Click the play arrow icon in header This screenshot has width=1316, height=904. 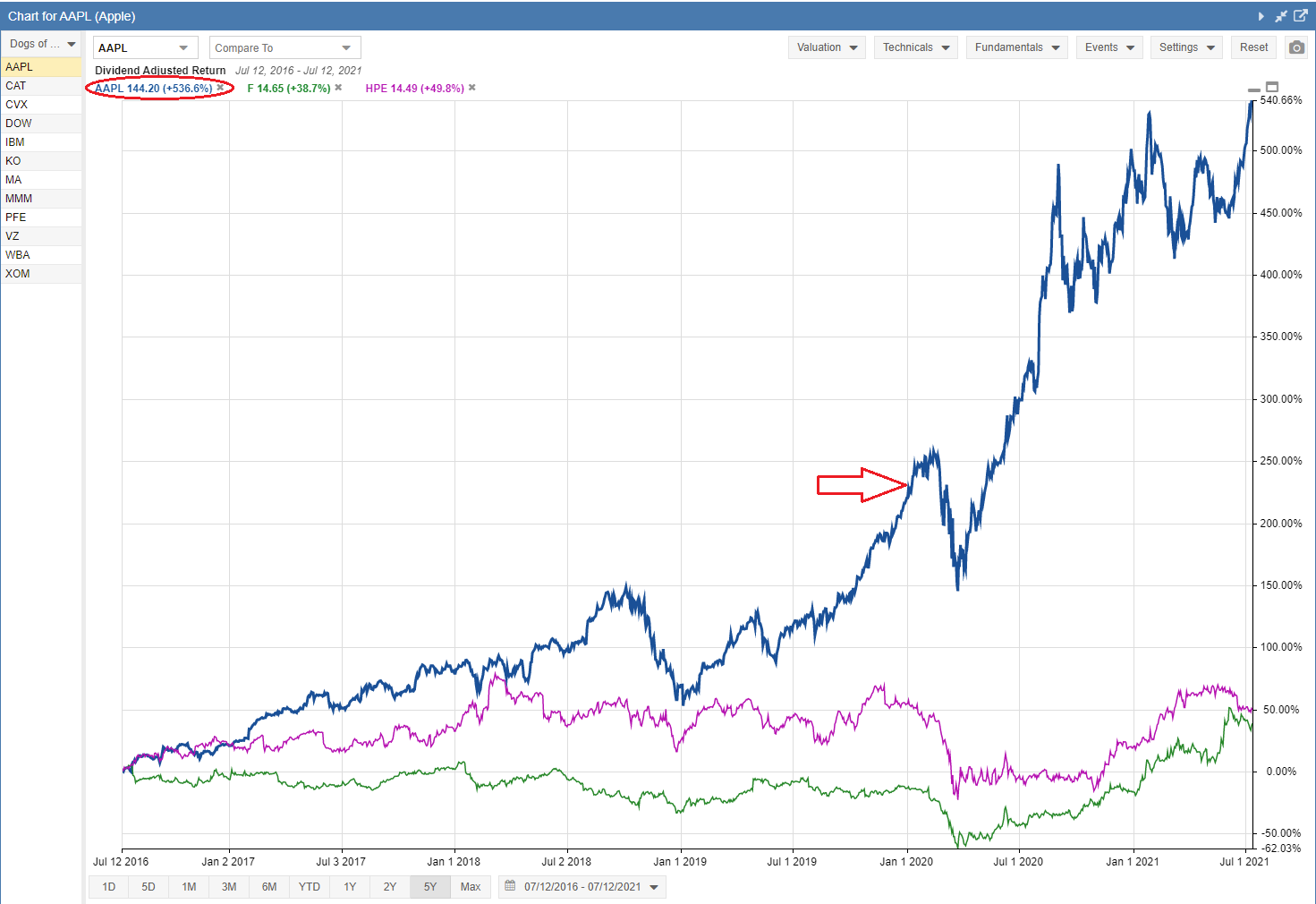pyautogui.click(x=1261, y=16)
